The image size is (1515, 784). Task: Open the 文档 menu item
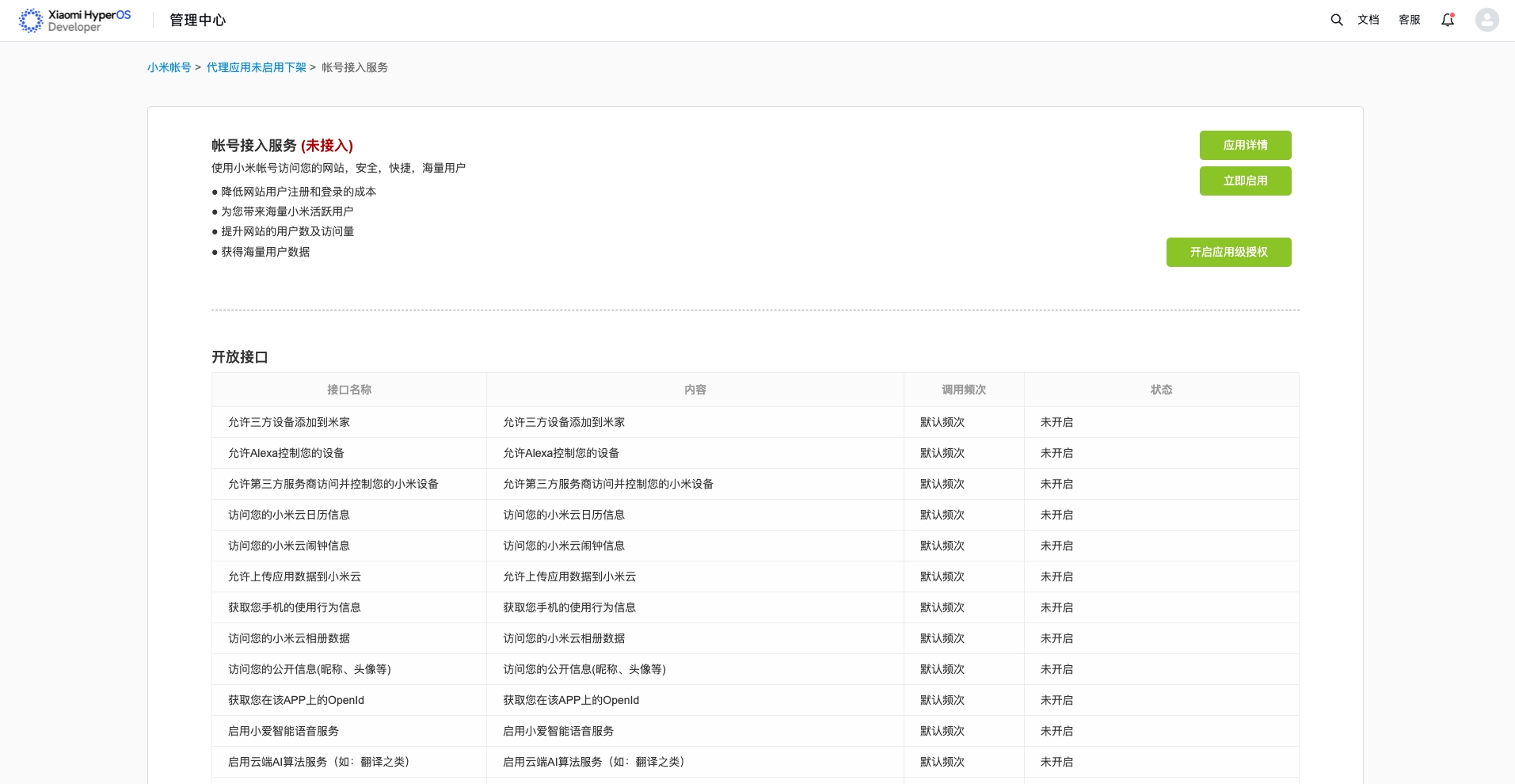tap(1368, 20)
